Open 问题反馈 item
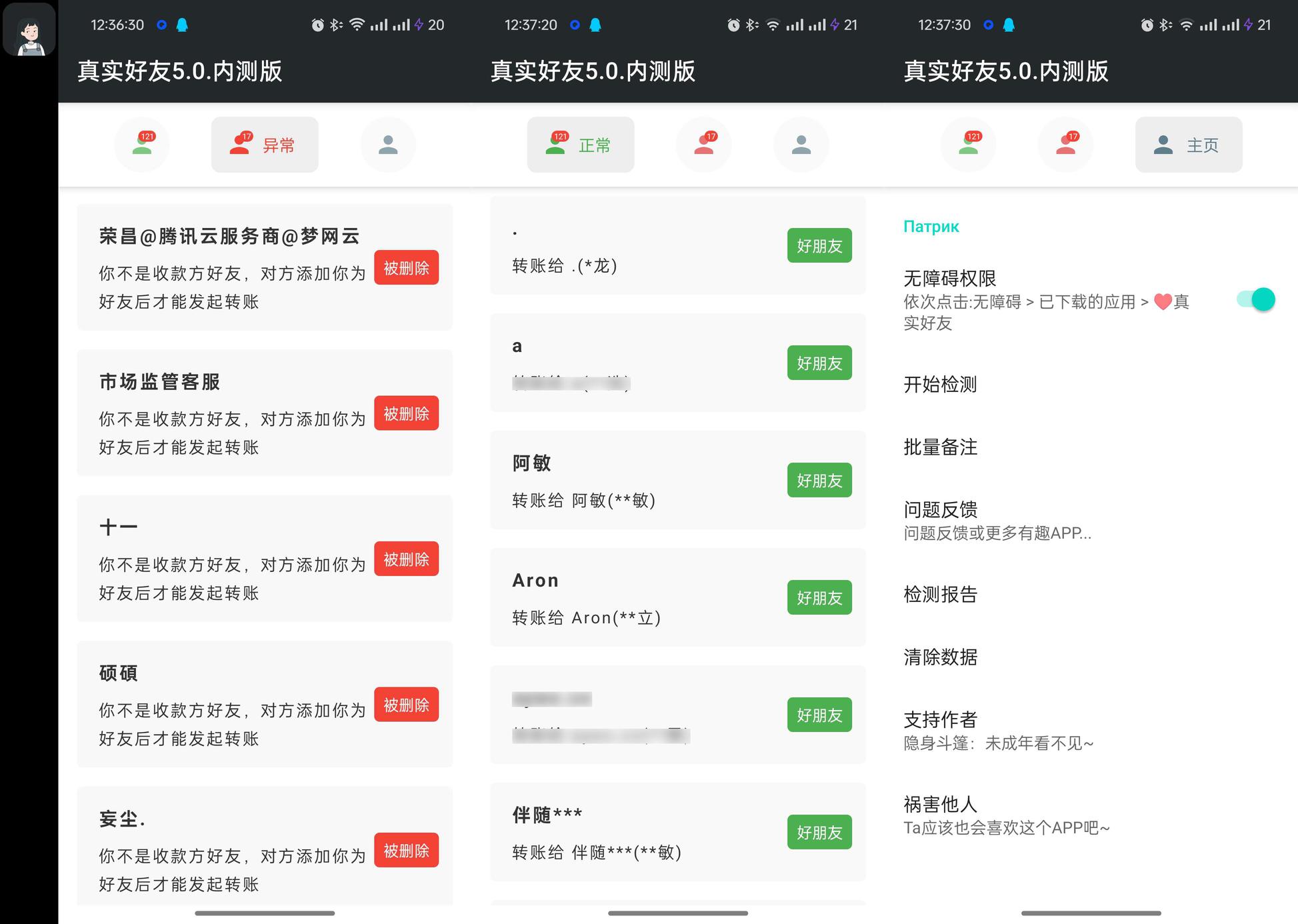Image resolution: width=1298 pixels, height=924 pixels. point(940,511)
